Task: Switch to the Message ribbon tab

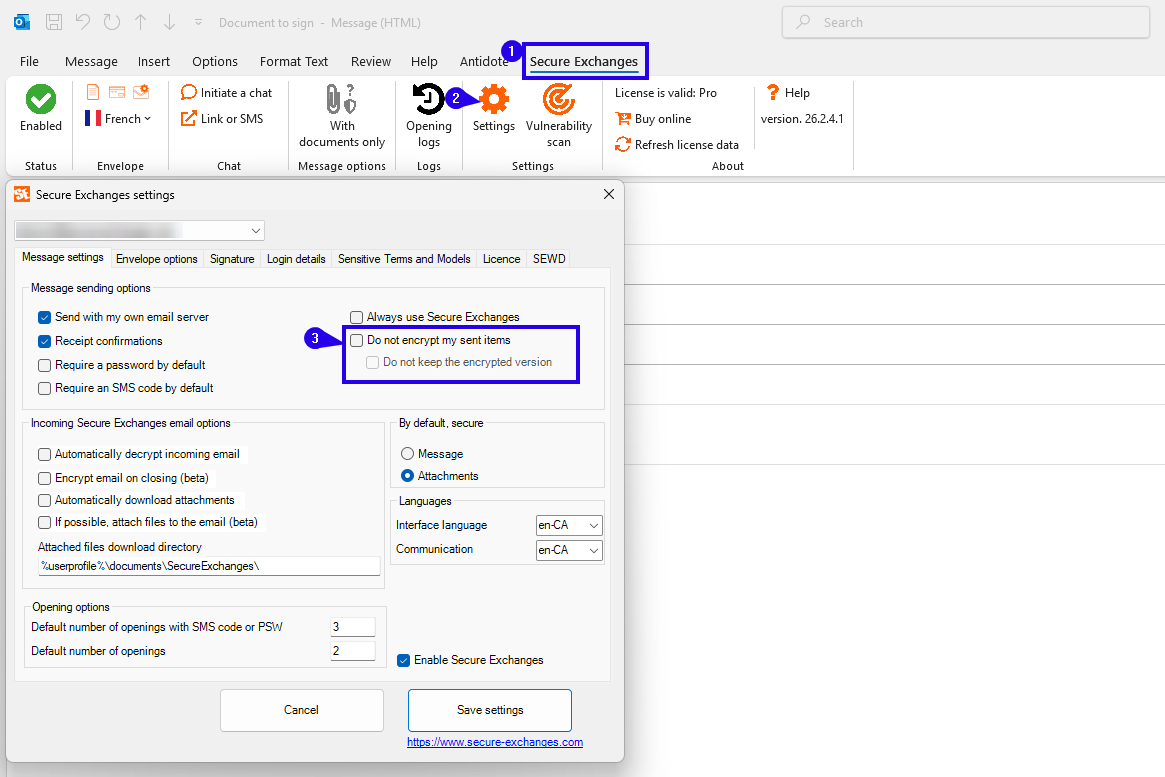Action: (91, 62)
